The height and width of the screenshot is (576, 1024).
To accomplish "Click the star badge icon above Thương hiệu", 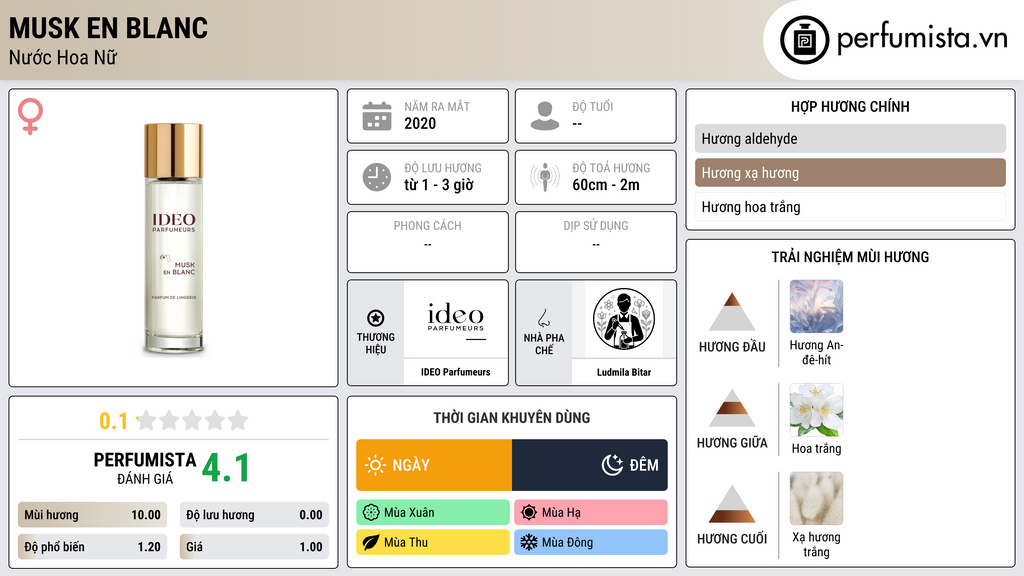I will tap(376, 318).
